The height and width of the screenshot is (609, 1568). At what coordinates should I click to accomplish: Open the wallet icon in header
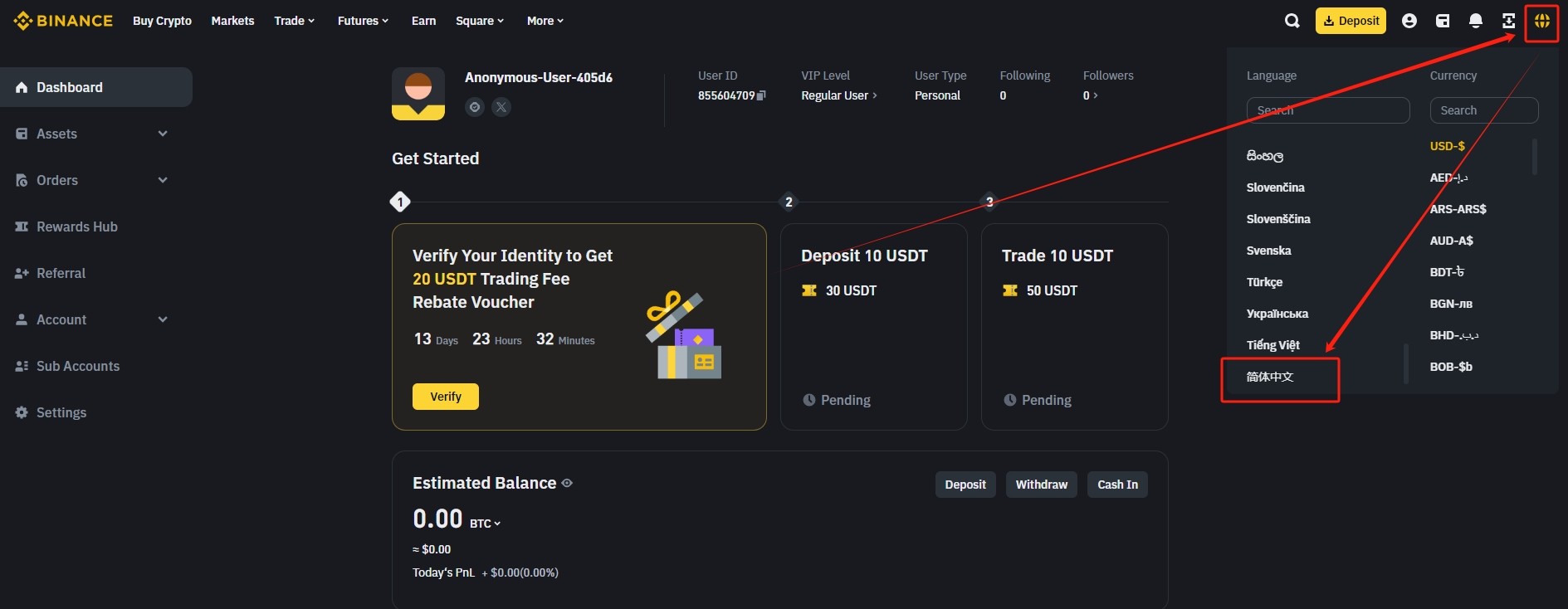pos(1443,21)
